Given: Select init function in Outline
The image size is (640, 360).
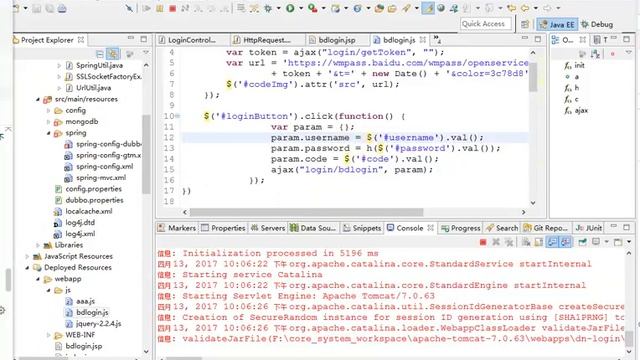Looking at the screenshot, I should point(579,65).
